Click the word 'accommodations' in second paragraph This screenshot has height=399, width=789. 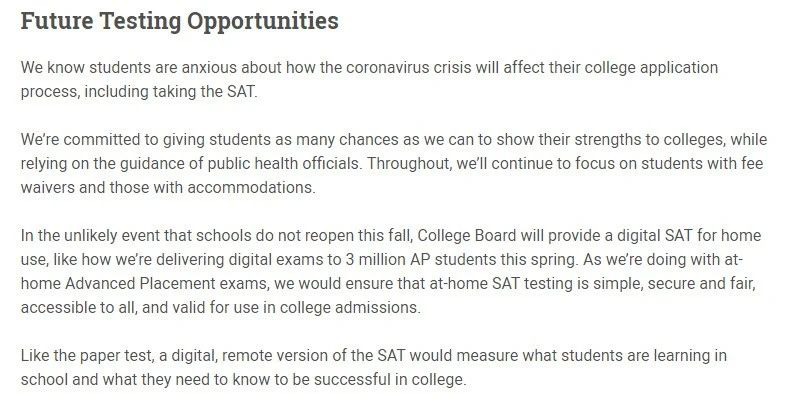click(250, 188)
